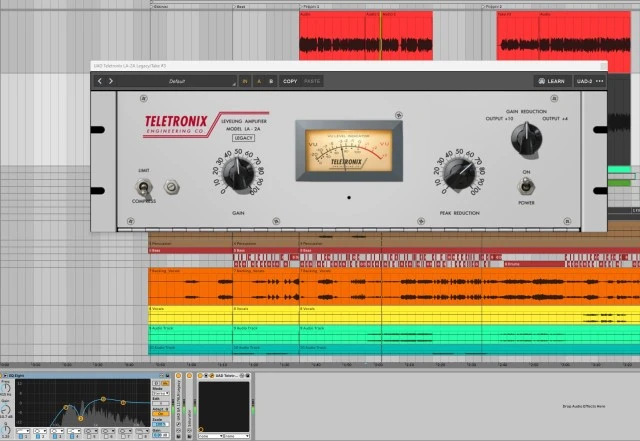This screenshot has width=640, height=441.
Task: Click EQ Eight filter node 2
Action: [x=80, y=419]
